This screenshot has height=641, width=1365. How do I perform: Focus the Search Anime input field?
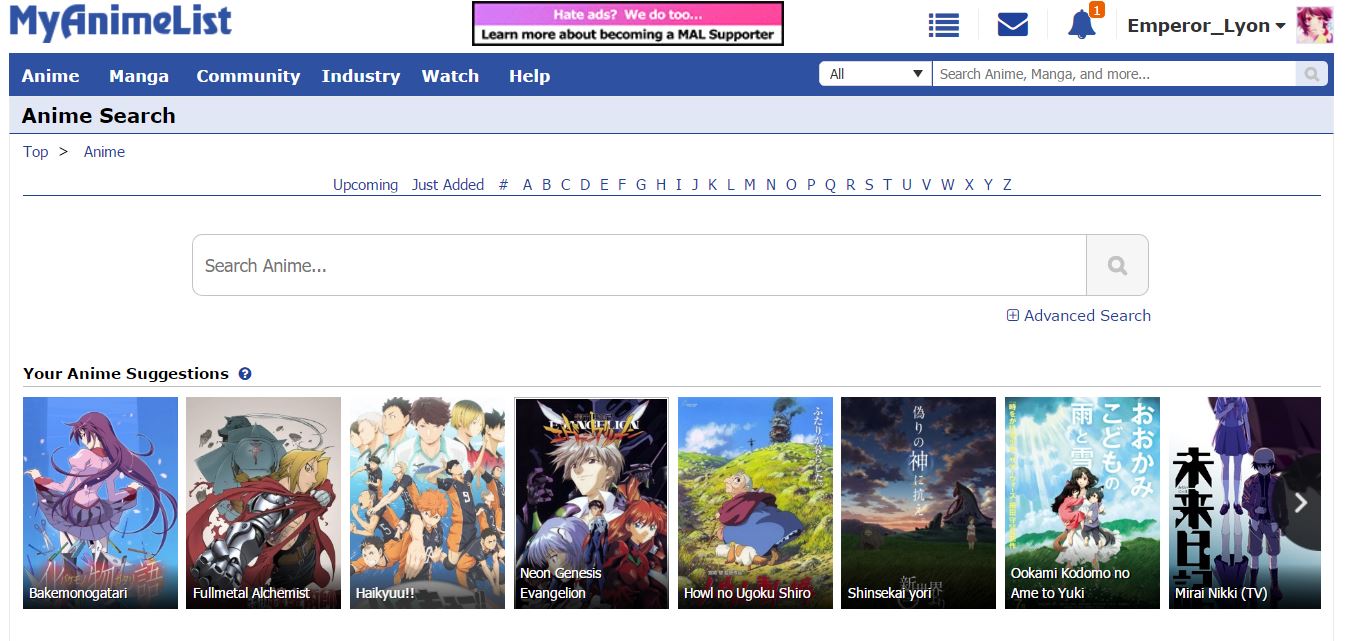click(640, 265)
